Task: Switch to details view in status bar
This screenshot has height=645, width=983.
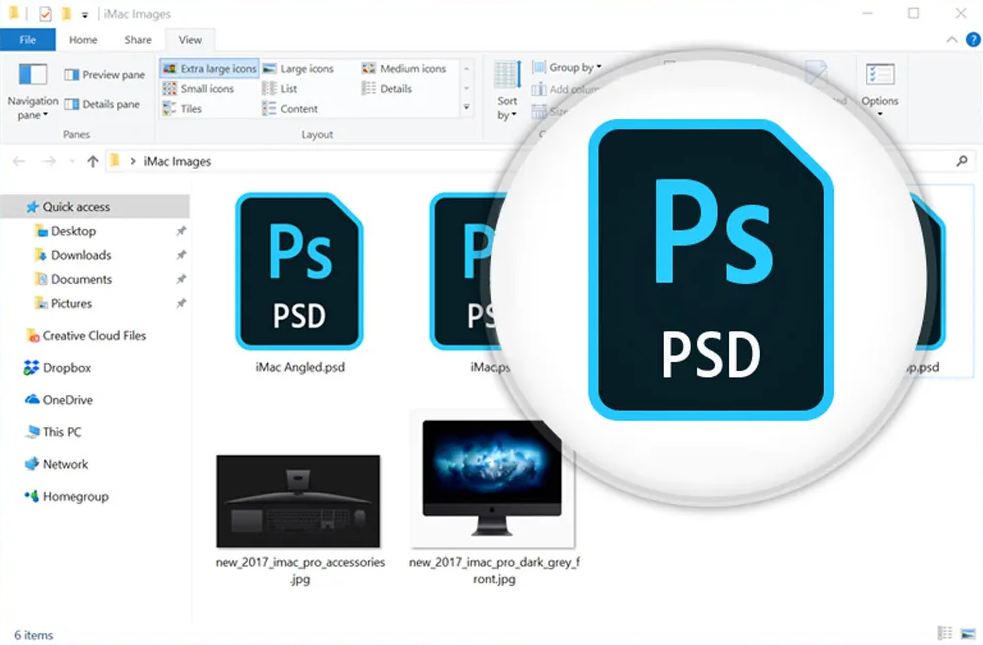Action: [x=945, y=633]
